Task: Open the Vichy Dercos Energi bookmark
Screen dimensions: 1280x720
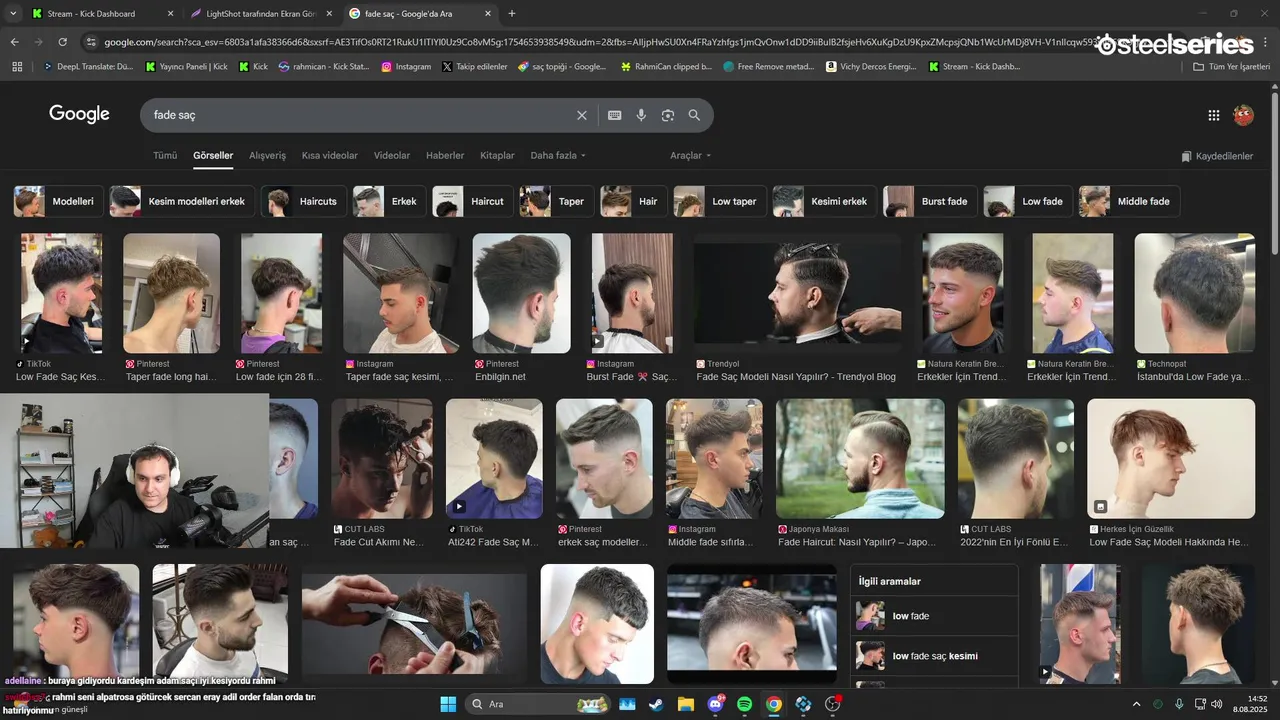Action: [871, 67]
